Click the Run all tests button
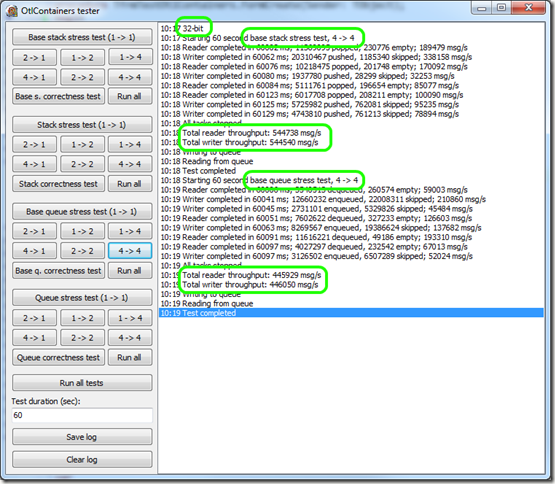Viewport: 555px width, 484px height. coord(82,383)
